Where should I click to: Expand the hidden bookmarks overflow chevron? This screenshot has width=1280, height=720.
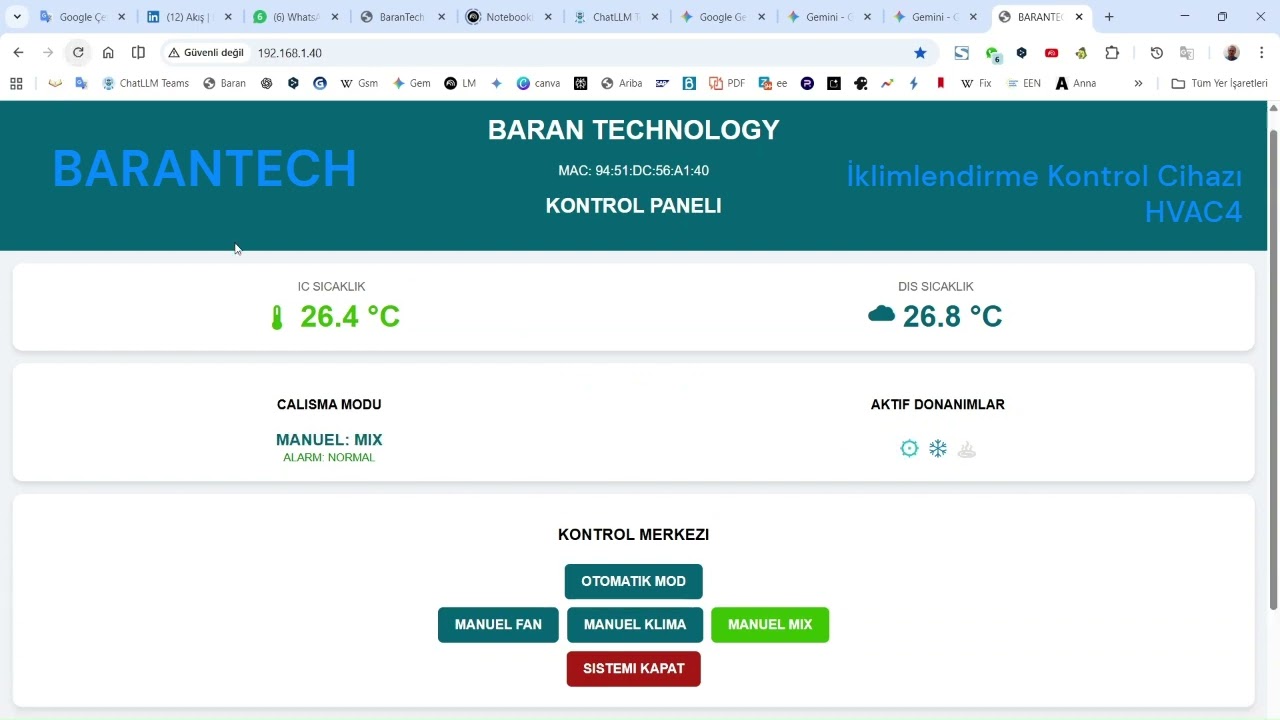(x=1138, y=84)
